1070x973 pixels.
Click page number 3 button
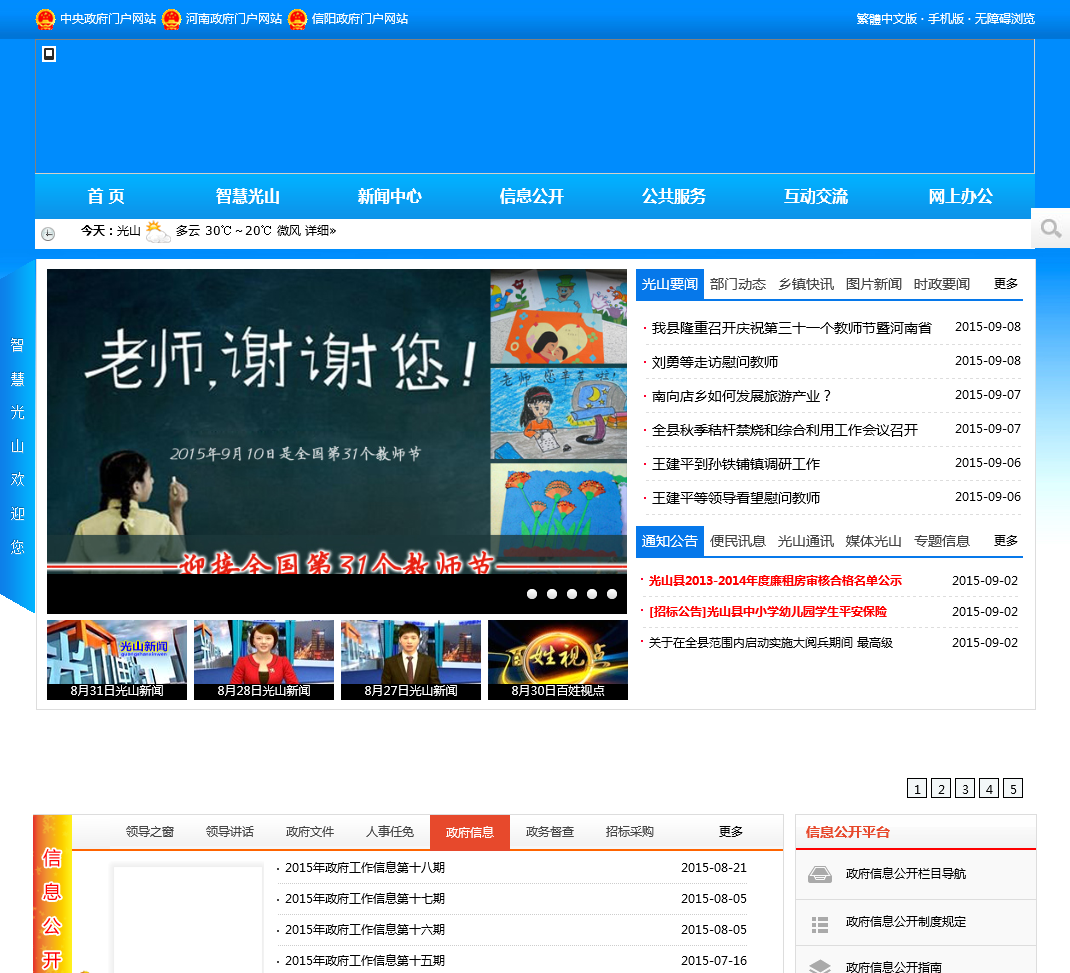click(x=965, y=789)
